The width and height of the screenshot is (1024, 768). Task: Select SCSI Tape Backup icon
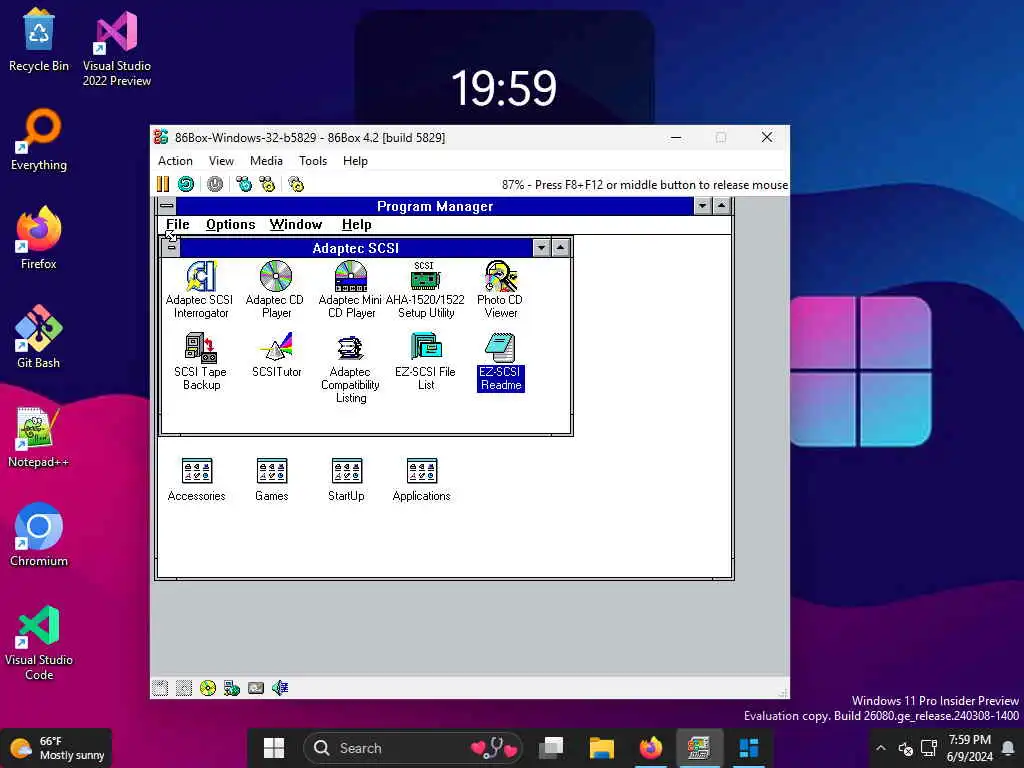(x=200, y=361)
